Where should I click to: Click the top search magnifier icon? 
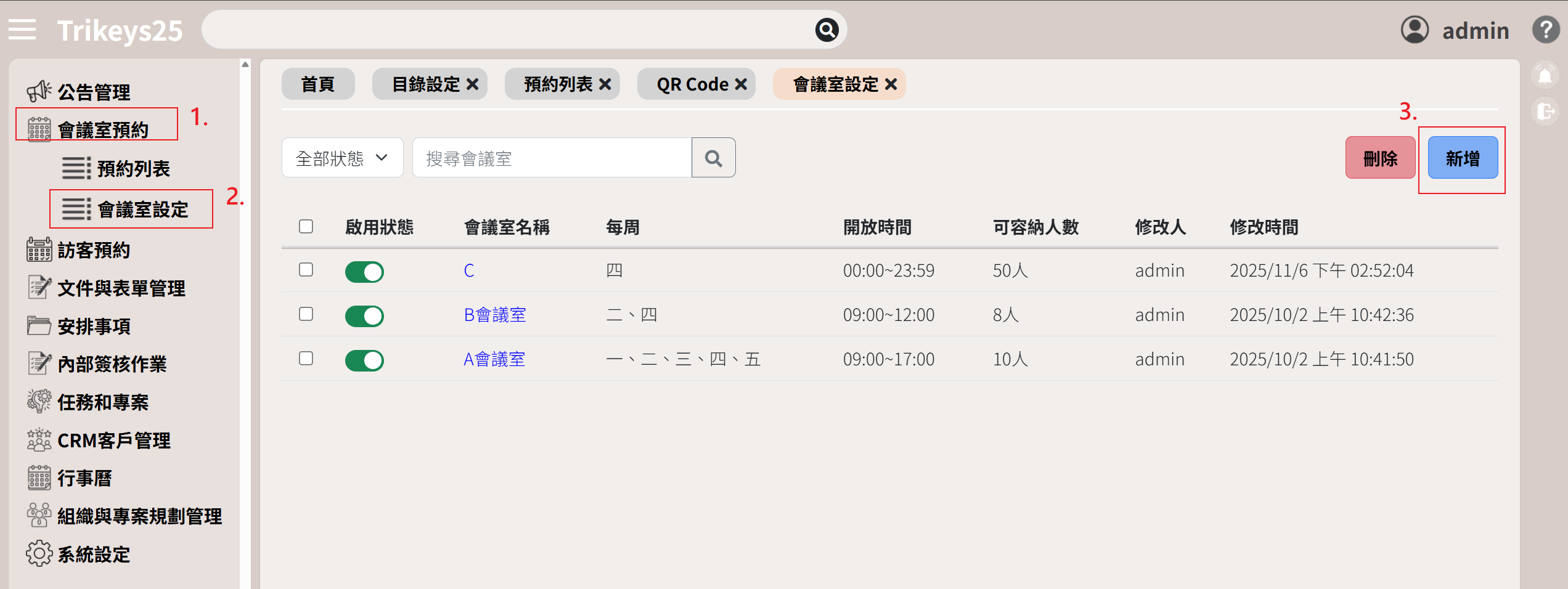827,30
